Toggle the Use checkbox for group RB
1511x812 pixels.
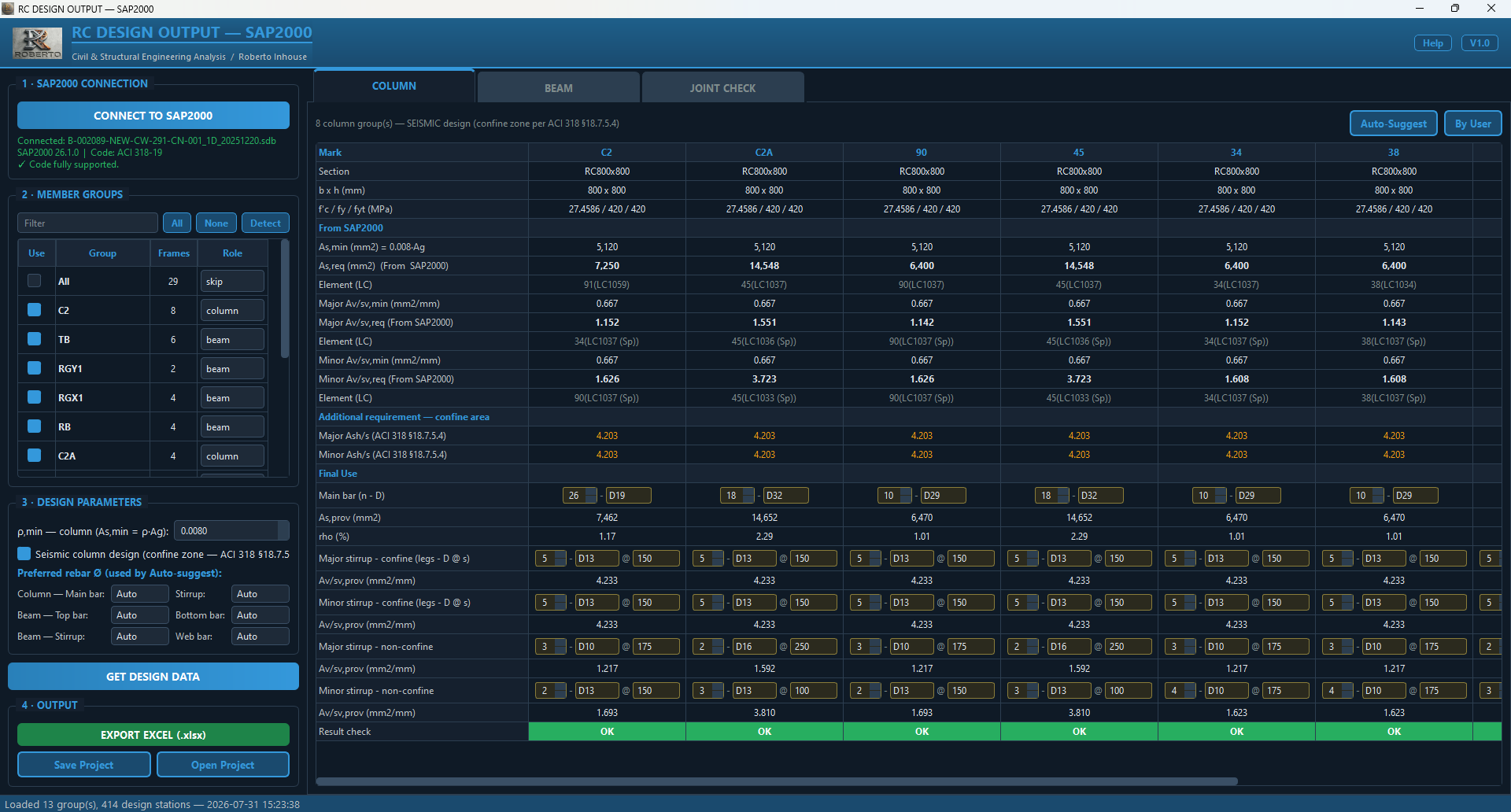(34, 426)
